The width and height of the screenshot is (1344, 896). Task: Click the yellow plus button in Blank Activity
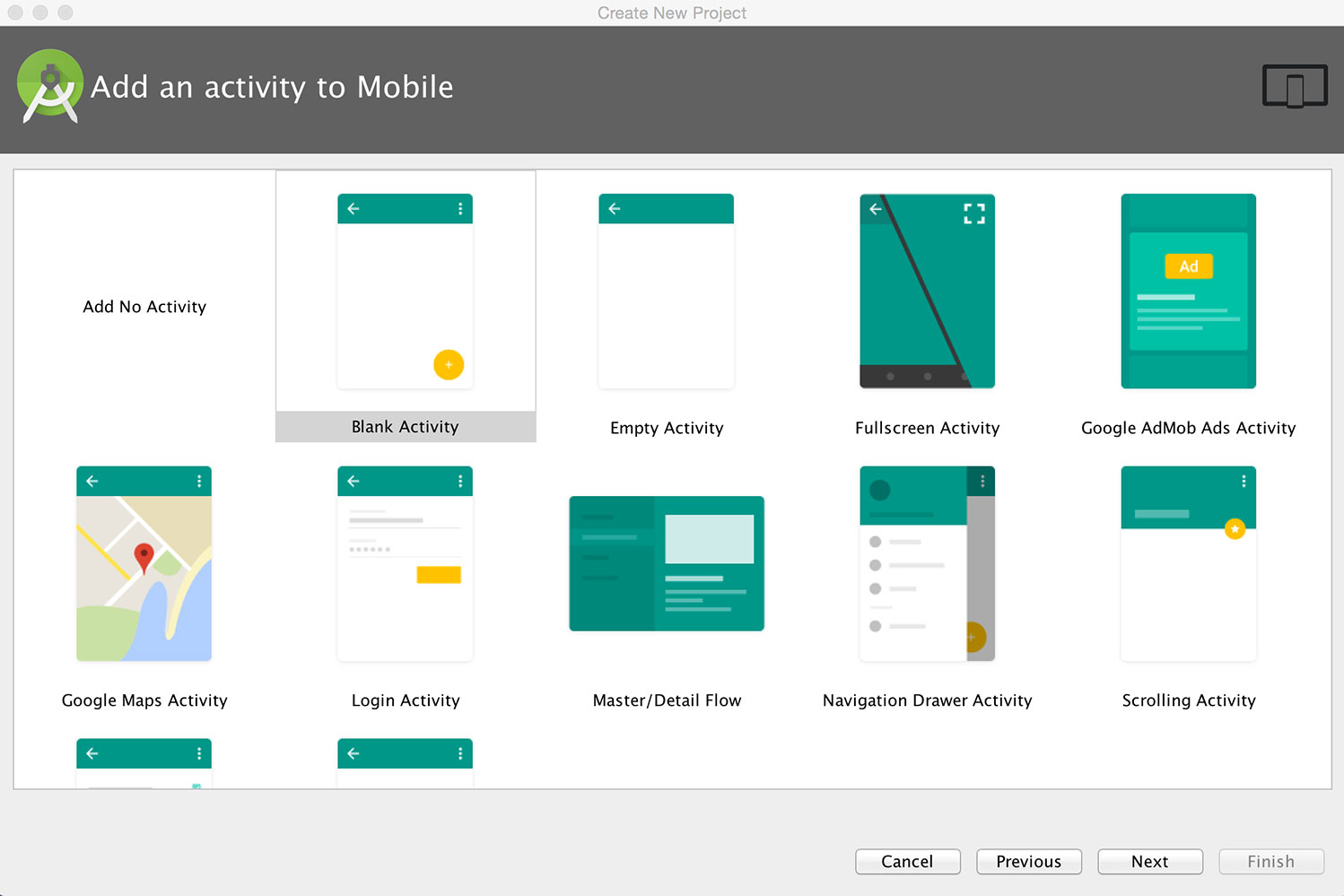tap(449, 365)
